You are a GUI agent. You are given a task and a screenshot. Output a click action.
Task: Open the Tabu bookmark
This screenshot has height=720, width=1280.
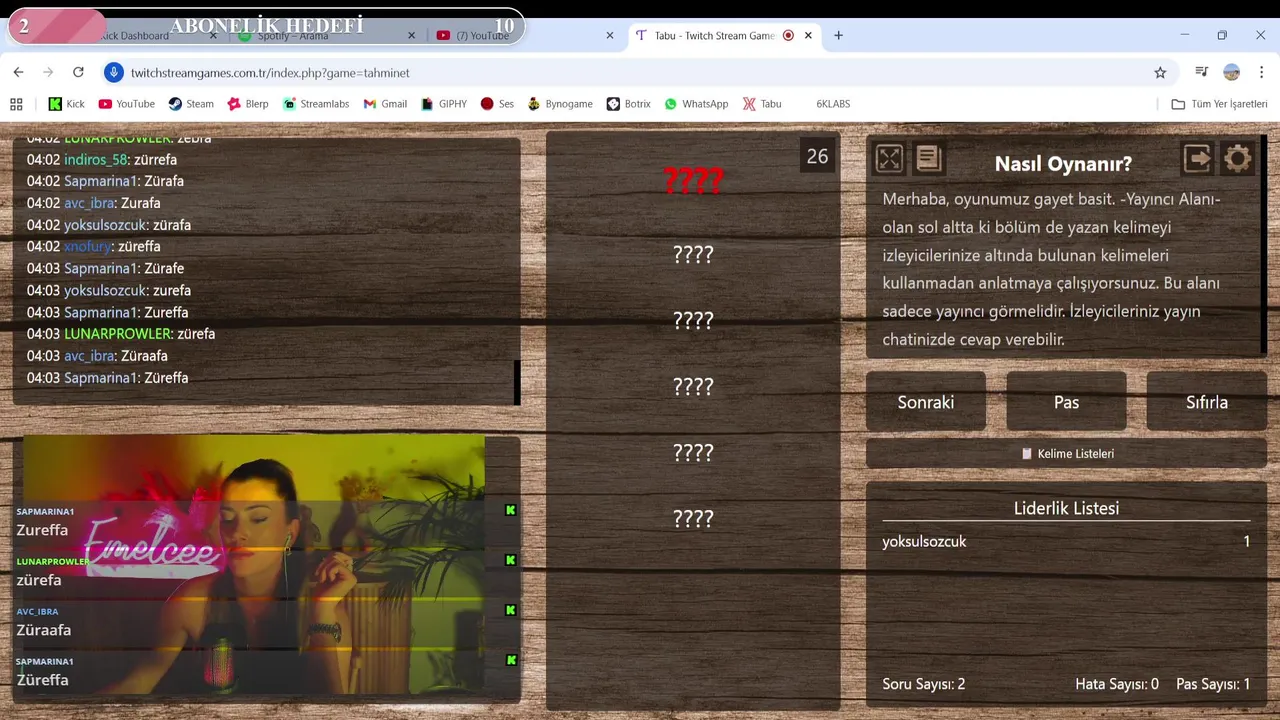click(762, 104)
